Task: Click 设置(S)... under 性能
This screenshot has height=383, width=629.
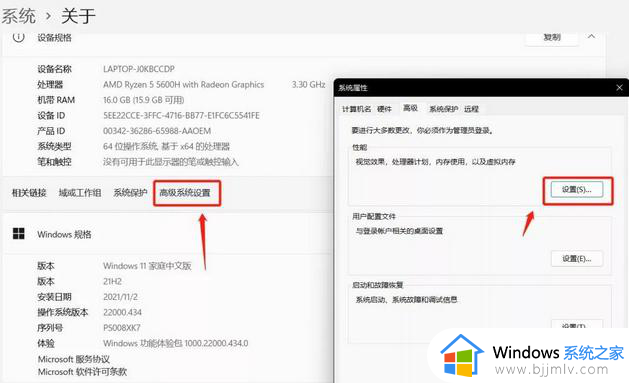Action: pyautogui.click(x=576, y=190)
